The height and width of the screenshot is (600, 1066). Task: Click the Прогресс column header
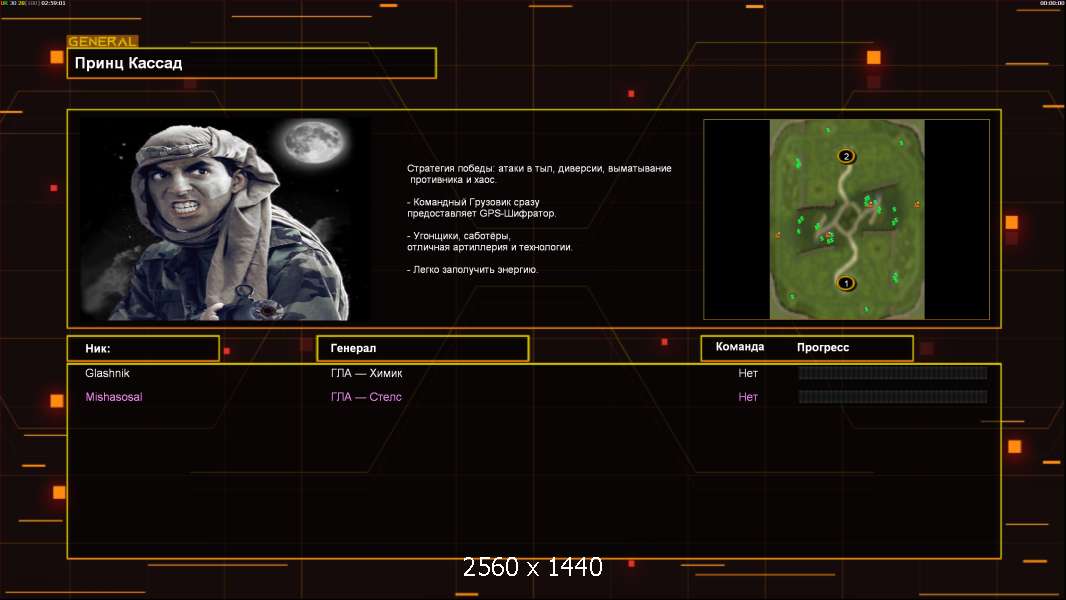(823, 348)
